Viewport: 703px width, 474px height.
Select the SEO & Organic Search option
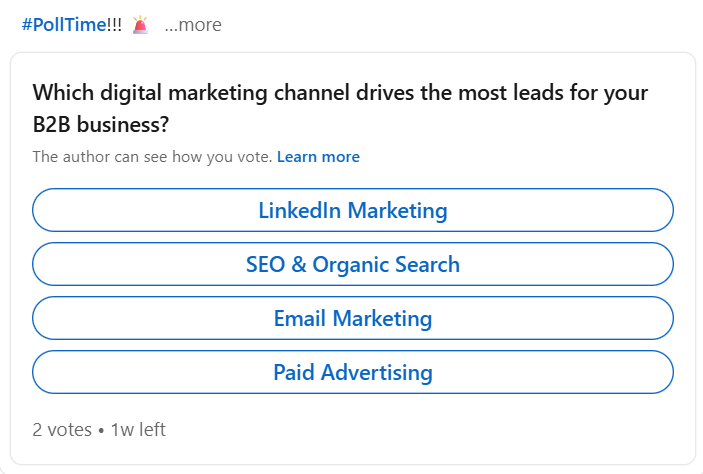353,264
